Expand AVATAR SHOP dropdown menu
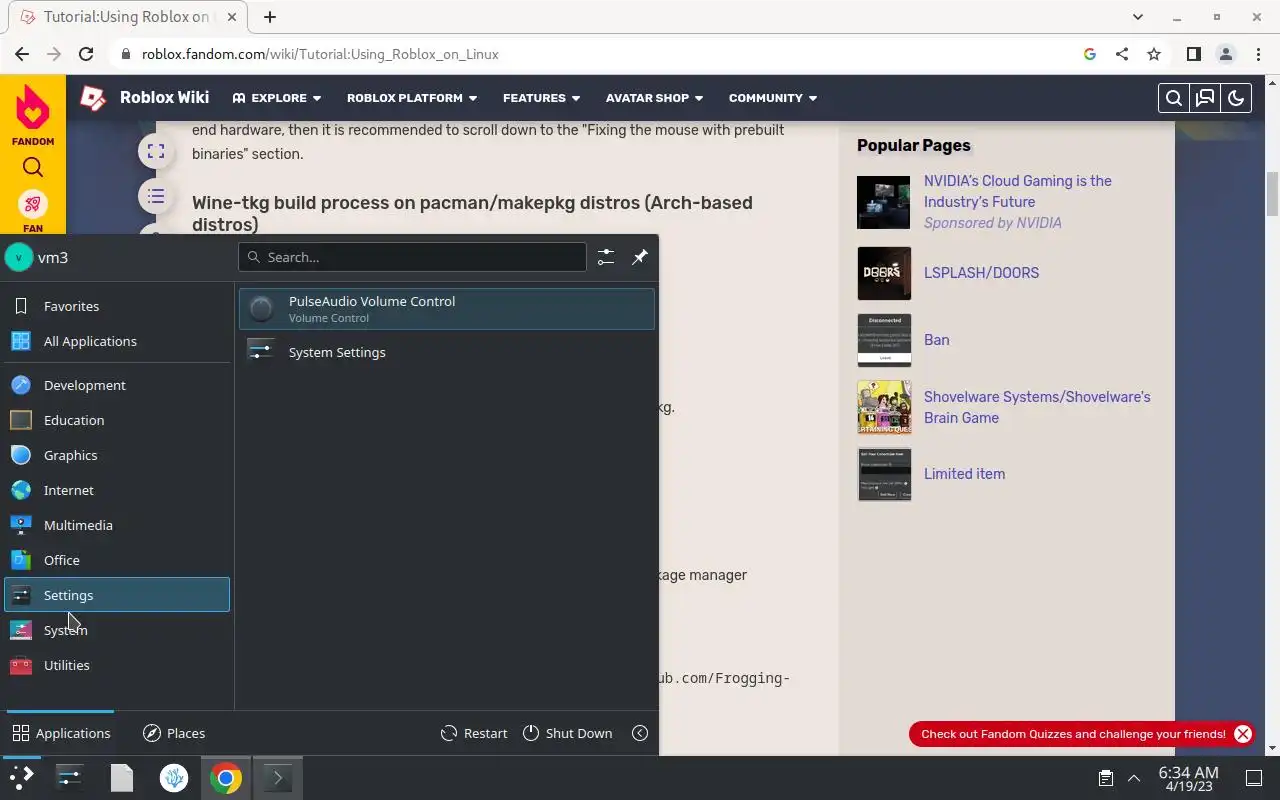This screenshot has height=800, width=1280. (654, 98)
